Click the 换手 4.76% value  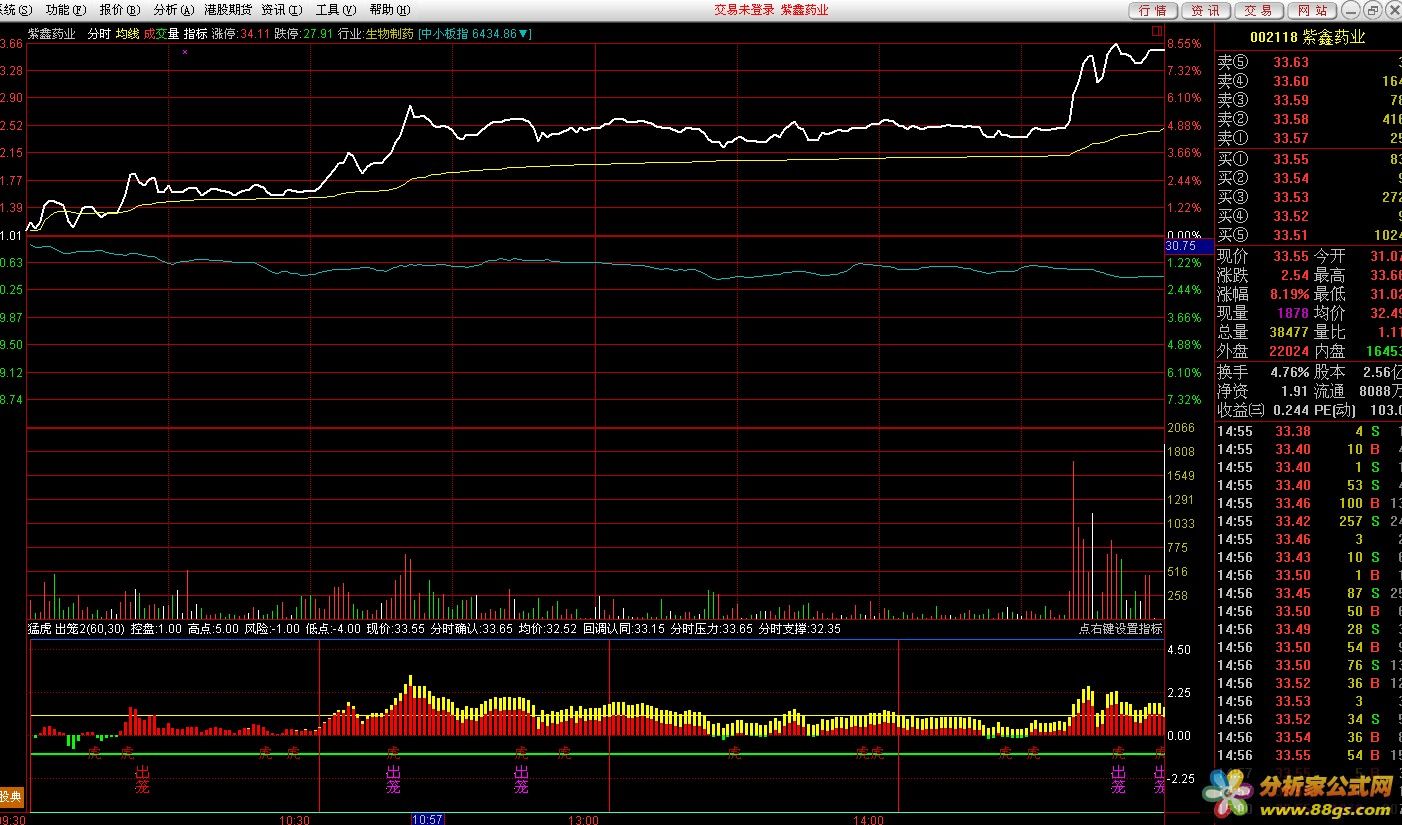pyautogui.click(x=1289, y=372)
